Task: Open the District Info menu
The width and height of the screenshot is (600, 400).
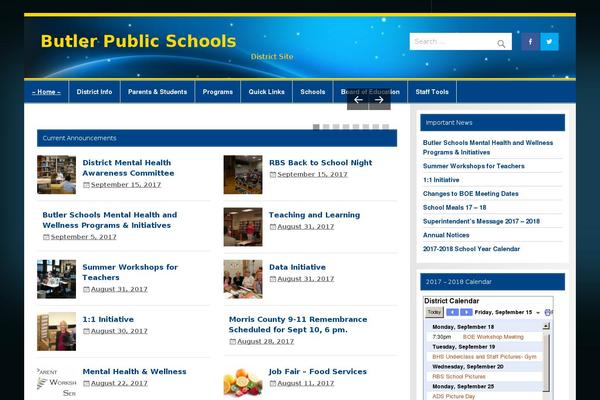Action: click(95, 92)
